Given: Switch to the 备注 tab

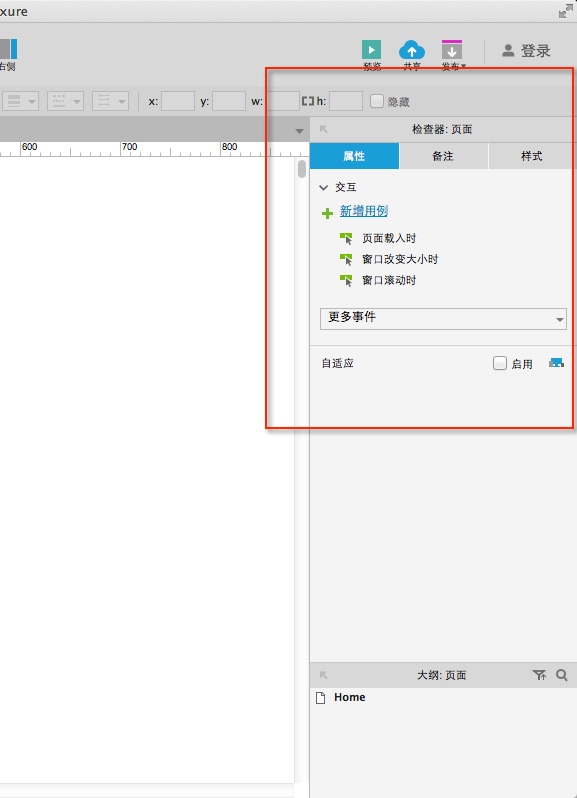Looking at the screenshot, I should point(443,156).
